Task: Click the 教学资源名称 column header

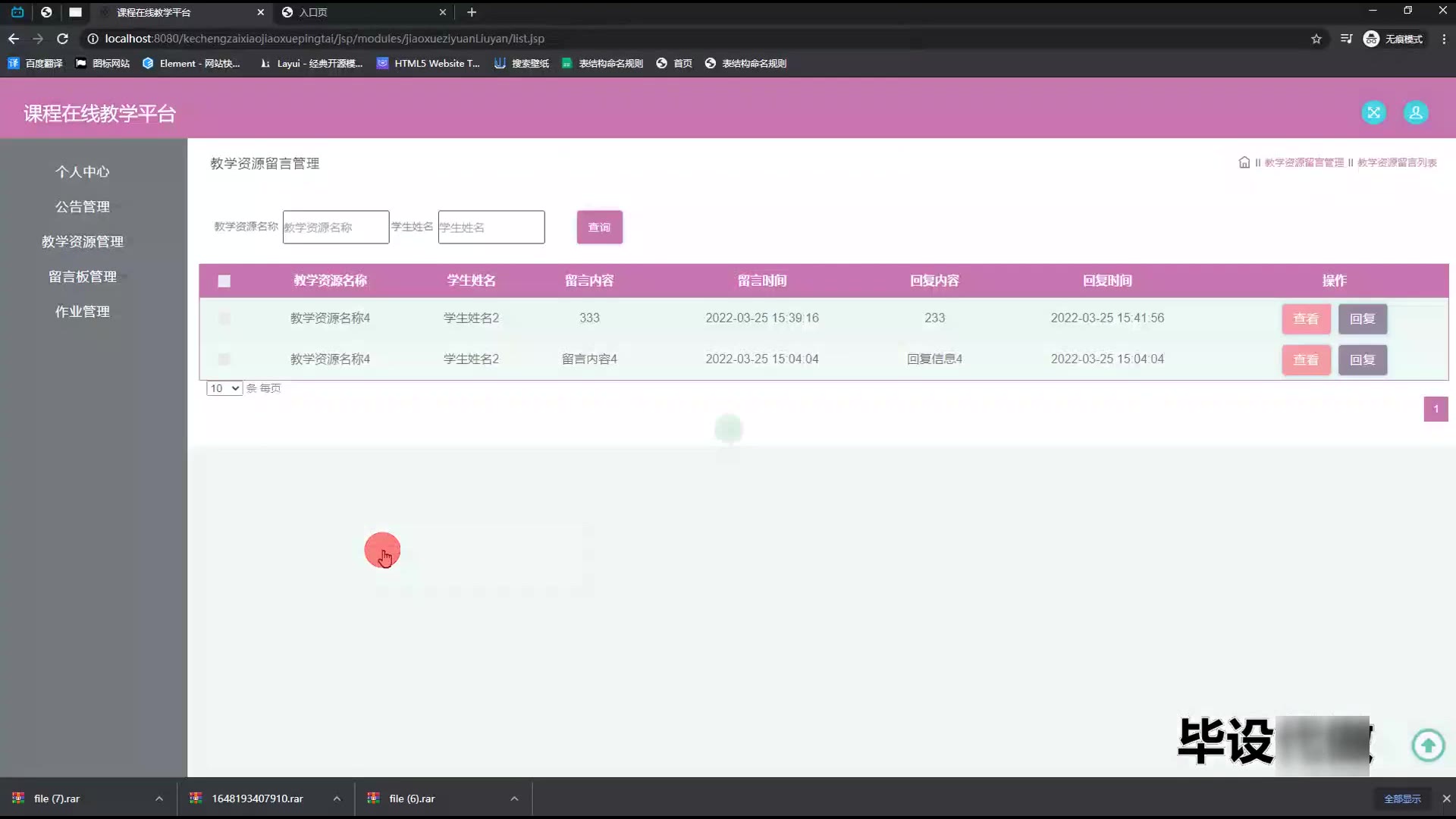Action: click(330, 281)
